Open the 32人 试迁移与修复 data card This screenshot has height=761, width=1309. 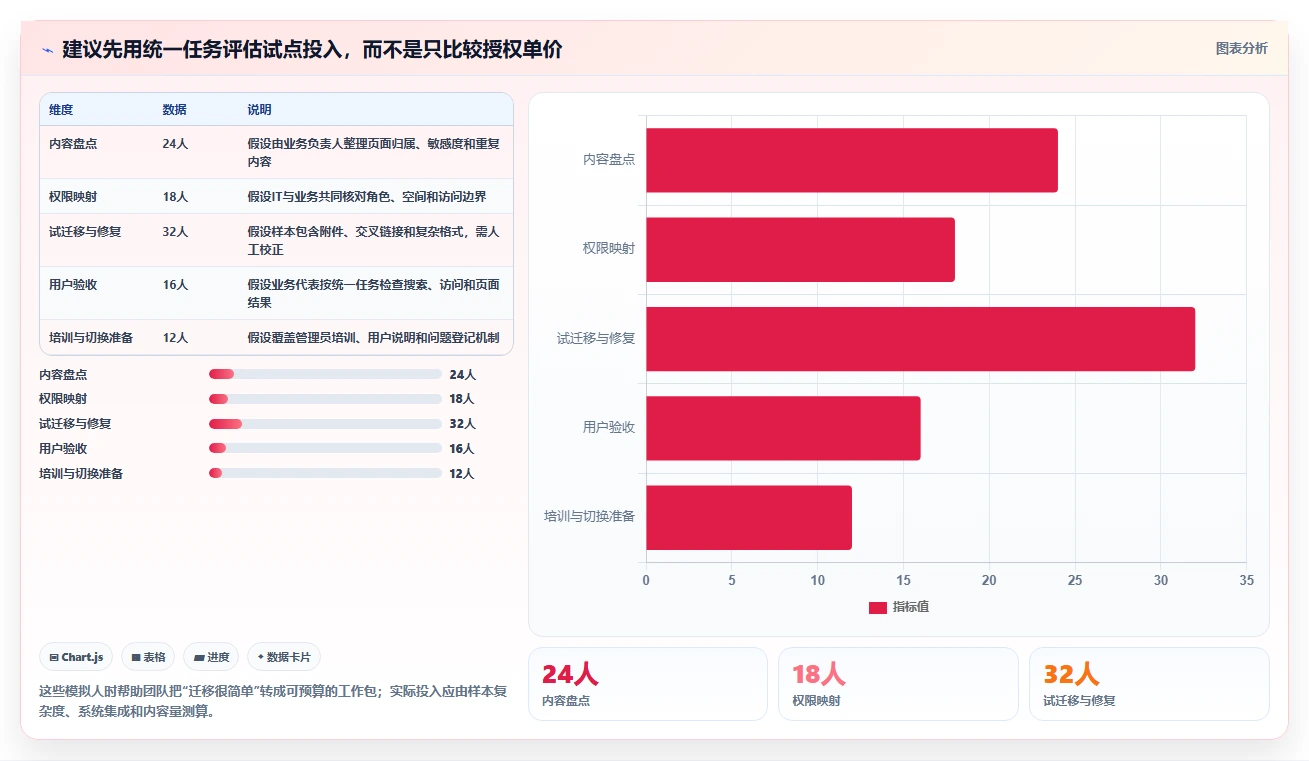click(x=1149, y=684)
